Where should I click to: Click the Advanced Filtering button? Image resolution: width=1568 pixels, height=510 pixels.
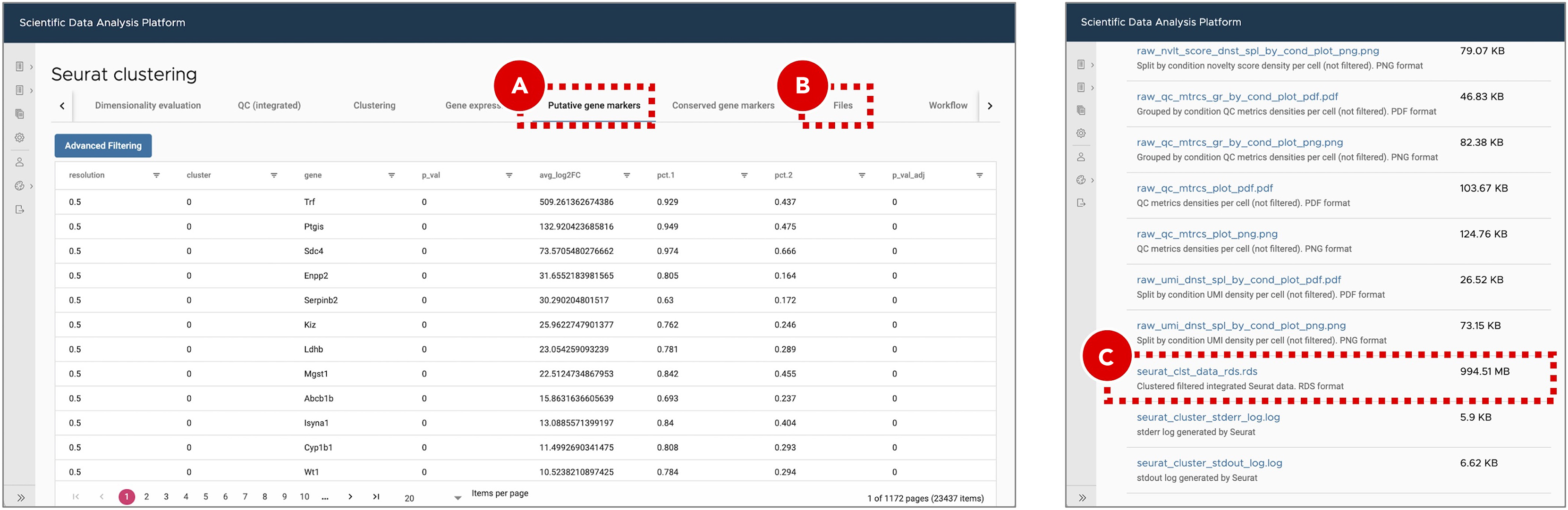click(x=103, y=145)
